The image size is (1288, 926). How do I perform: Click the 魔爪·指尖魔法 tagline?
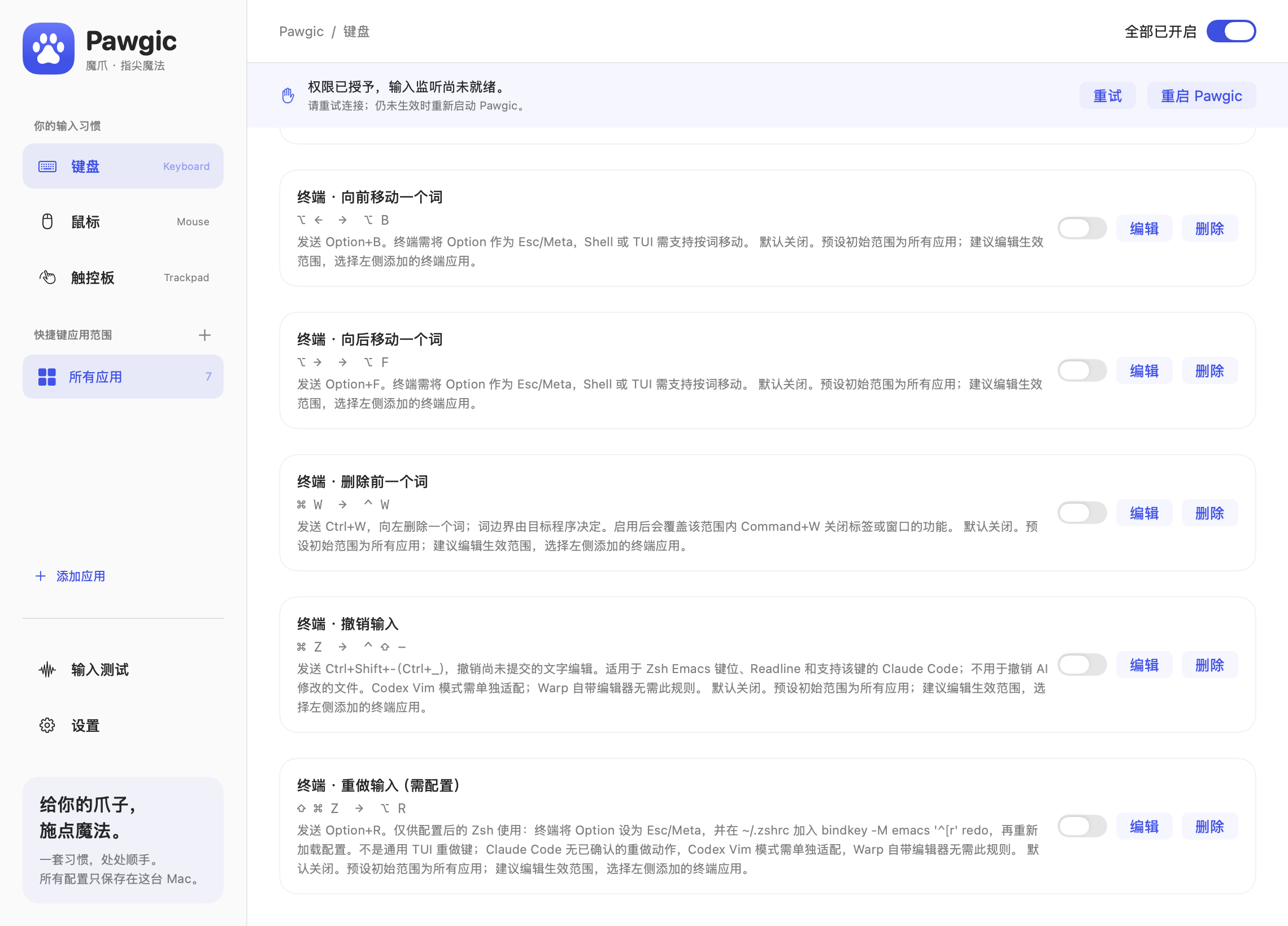click(x=125, y=65)
